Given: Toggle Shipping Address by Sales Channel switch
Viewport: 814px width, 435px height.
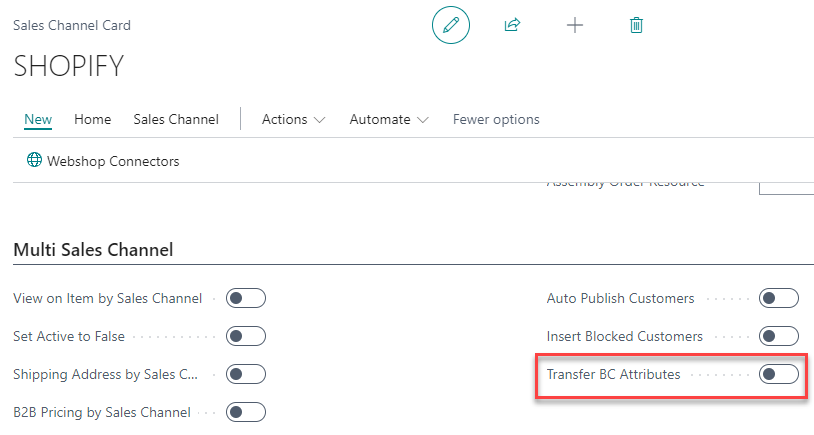Looking at the screenshot, I should point(246,374).
